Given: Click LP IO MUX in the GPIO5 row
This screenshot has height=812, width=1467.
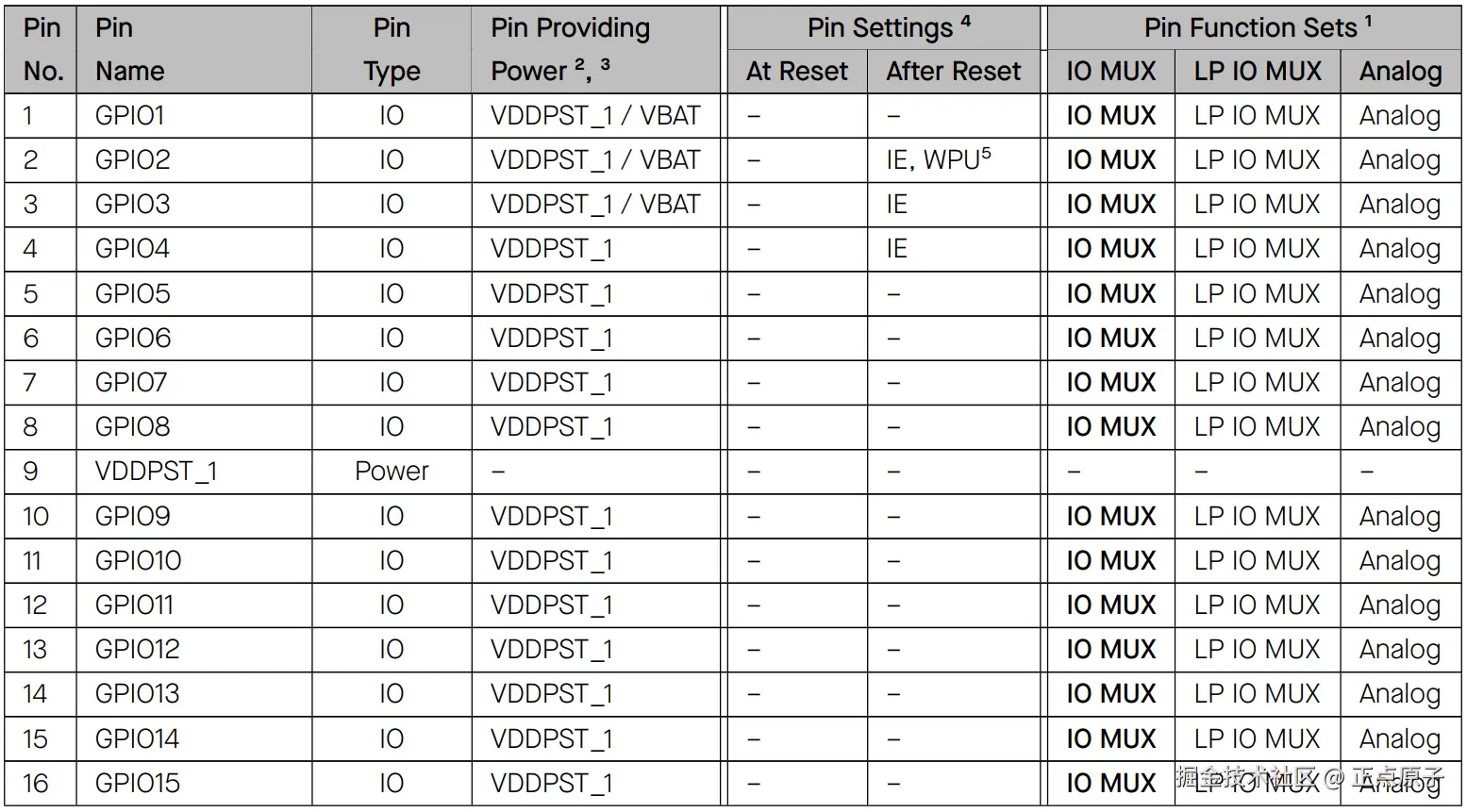Looking at the screenshot, I should tap(1257, 294).
